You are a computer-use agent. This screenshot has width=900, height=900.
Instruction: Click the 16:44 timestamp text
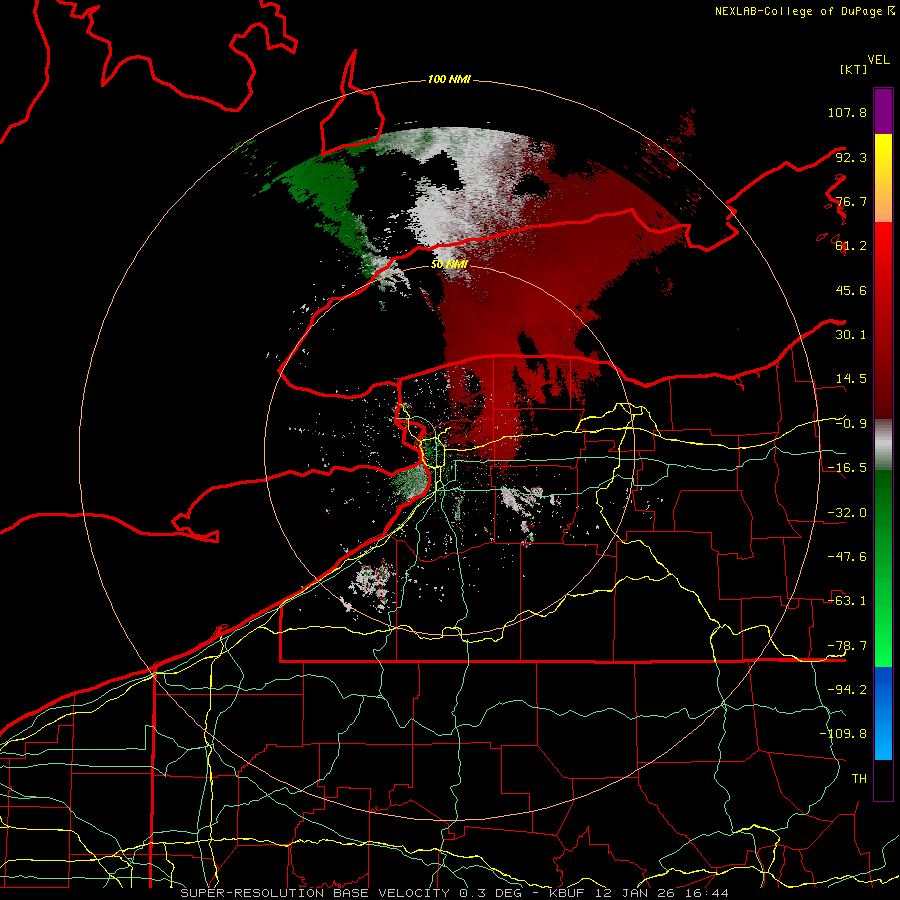pyautogui.click(x=709, y=893)
